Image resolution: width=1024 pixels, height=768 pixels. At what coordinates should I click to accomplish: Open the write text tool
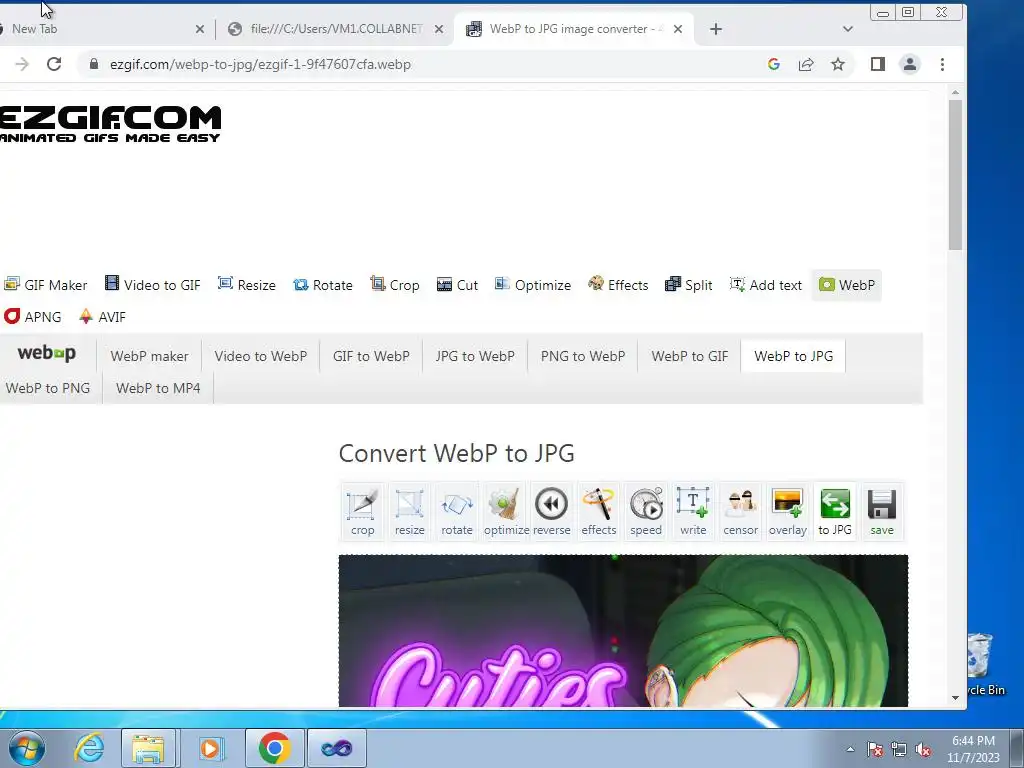tap(693, 511)
